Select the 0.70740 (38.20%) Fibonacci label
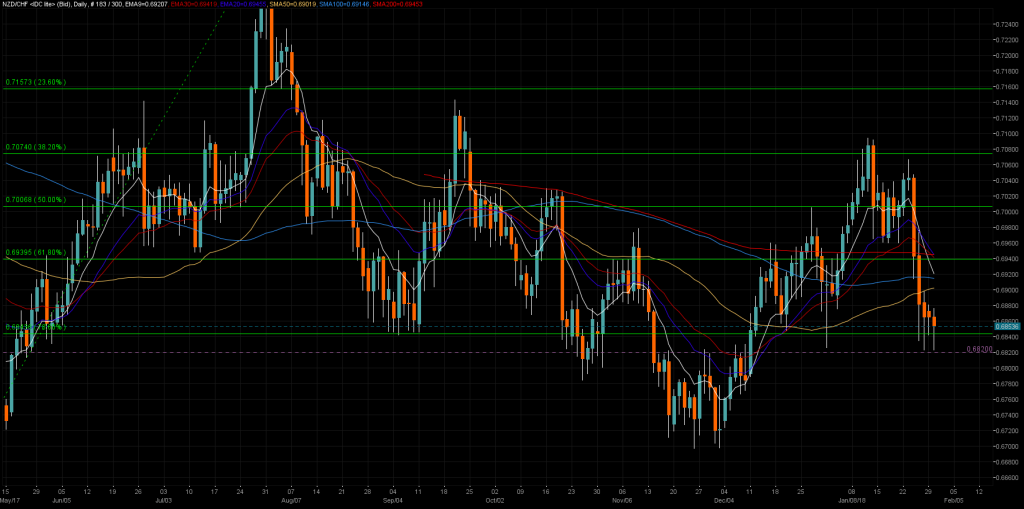The width and height of the screenshot is (1024, 509). point(36,148)
